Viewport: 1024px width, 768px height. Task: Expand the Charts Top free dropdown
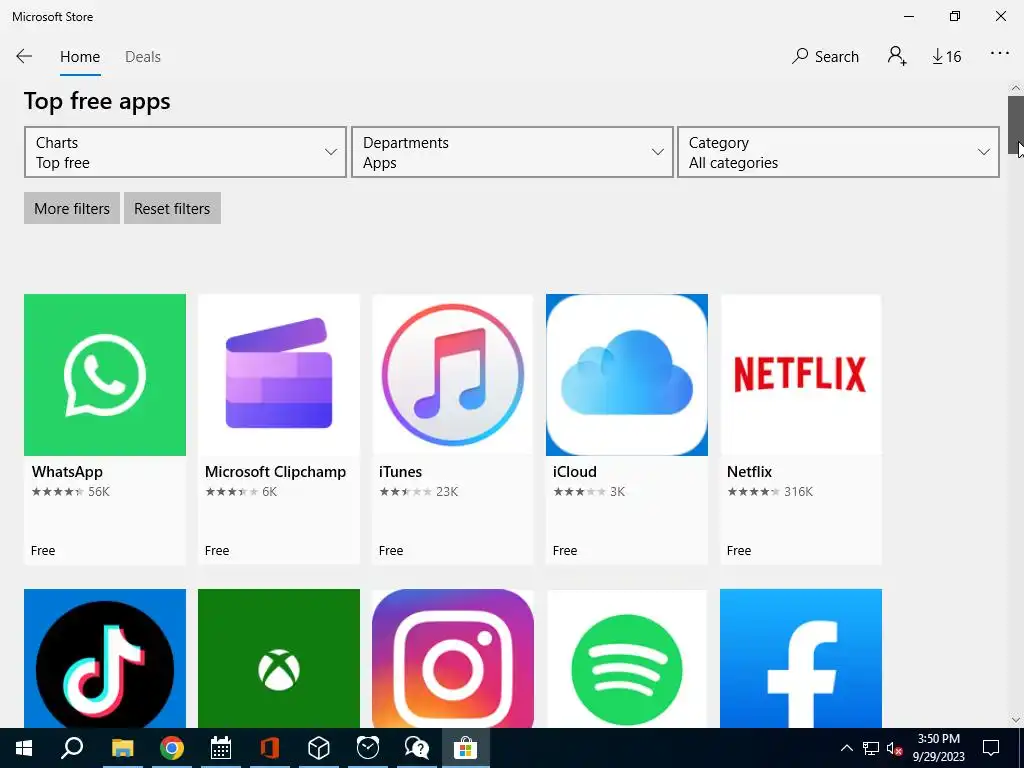tap(185, 152)
